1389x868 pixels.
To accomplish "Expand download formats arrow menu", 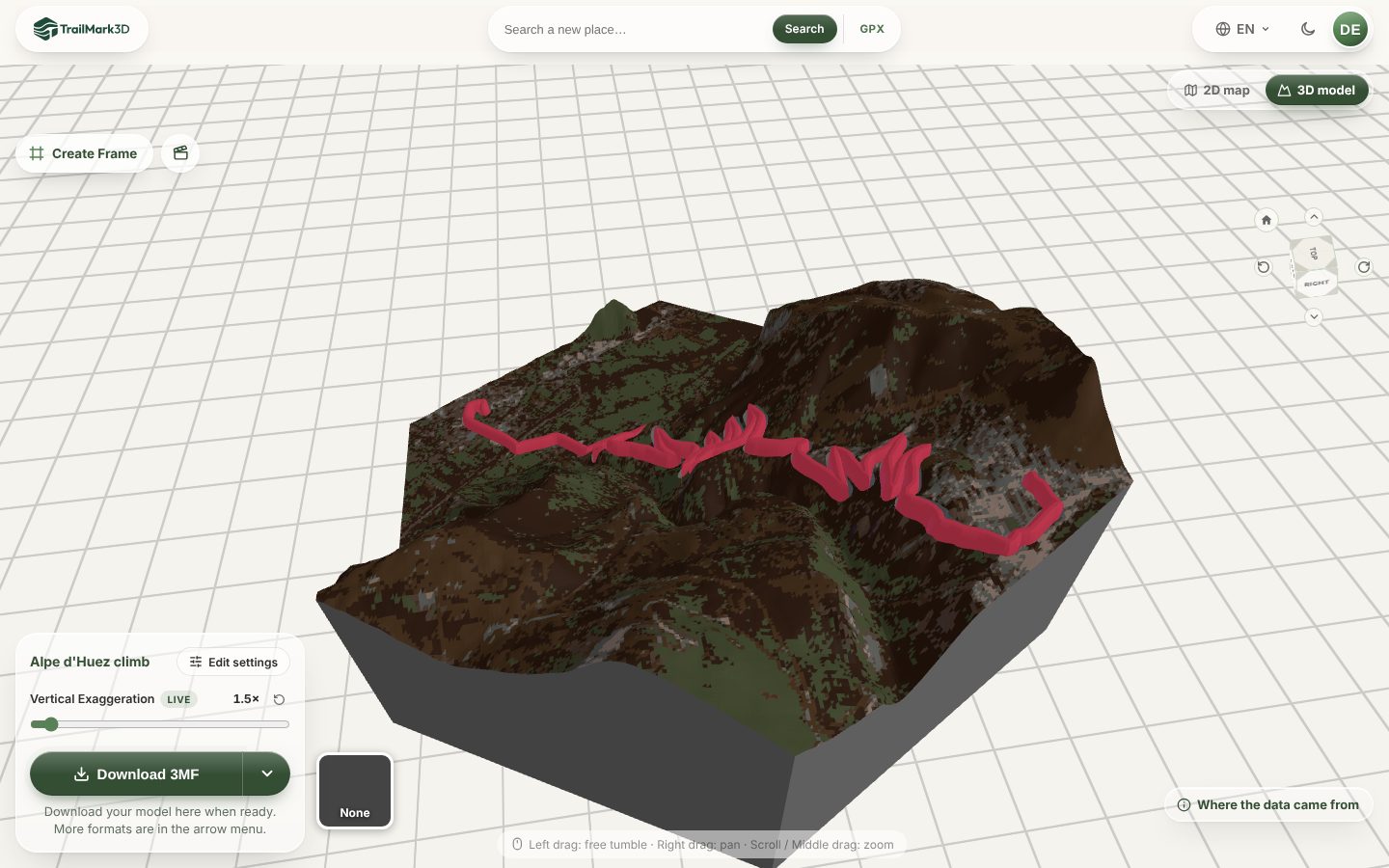I will [x=267, y=773].
